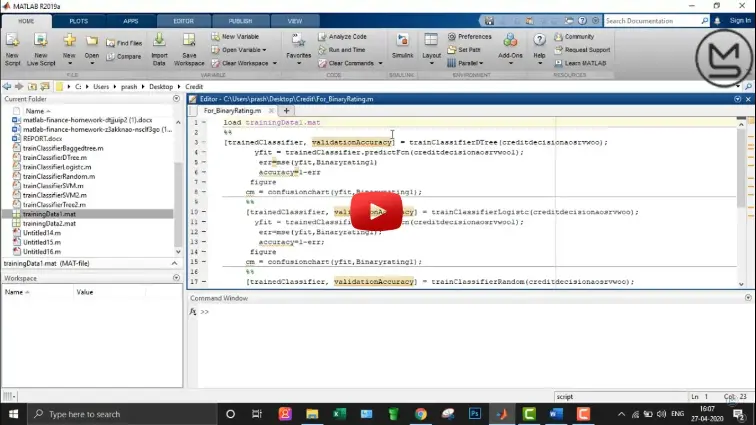Viewport: 756px width, 425px height.
Task: Click the YouTube play button overlay
Action: 376,210
